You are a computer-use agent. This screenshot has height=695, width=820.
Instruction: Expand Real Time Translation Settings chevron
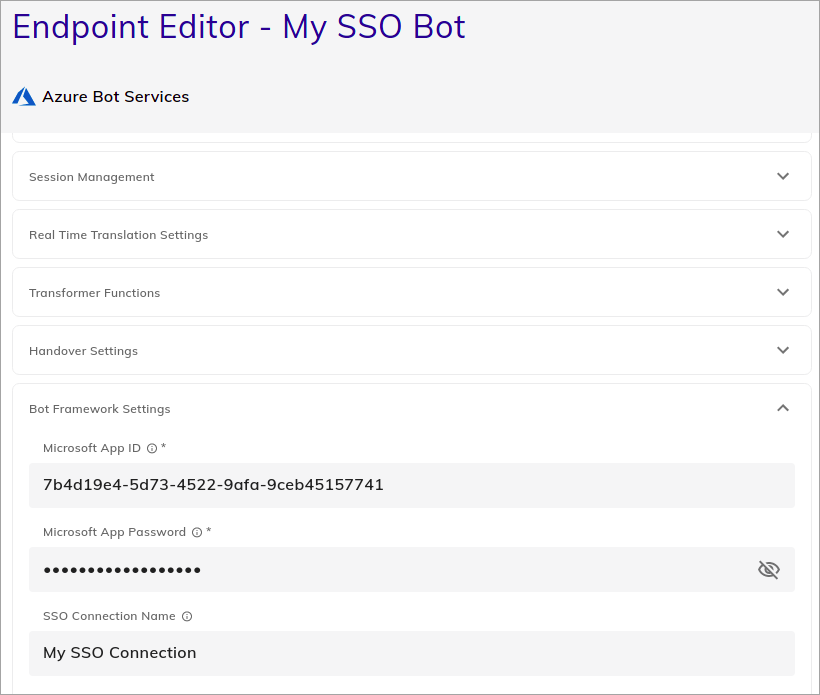click(783, 234)
